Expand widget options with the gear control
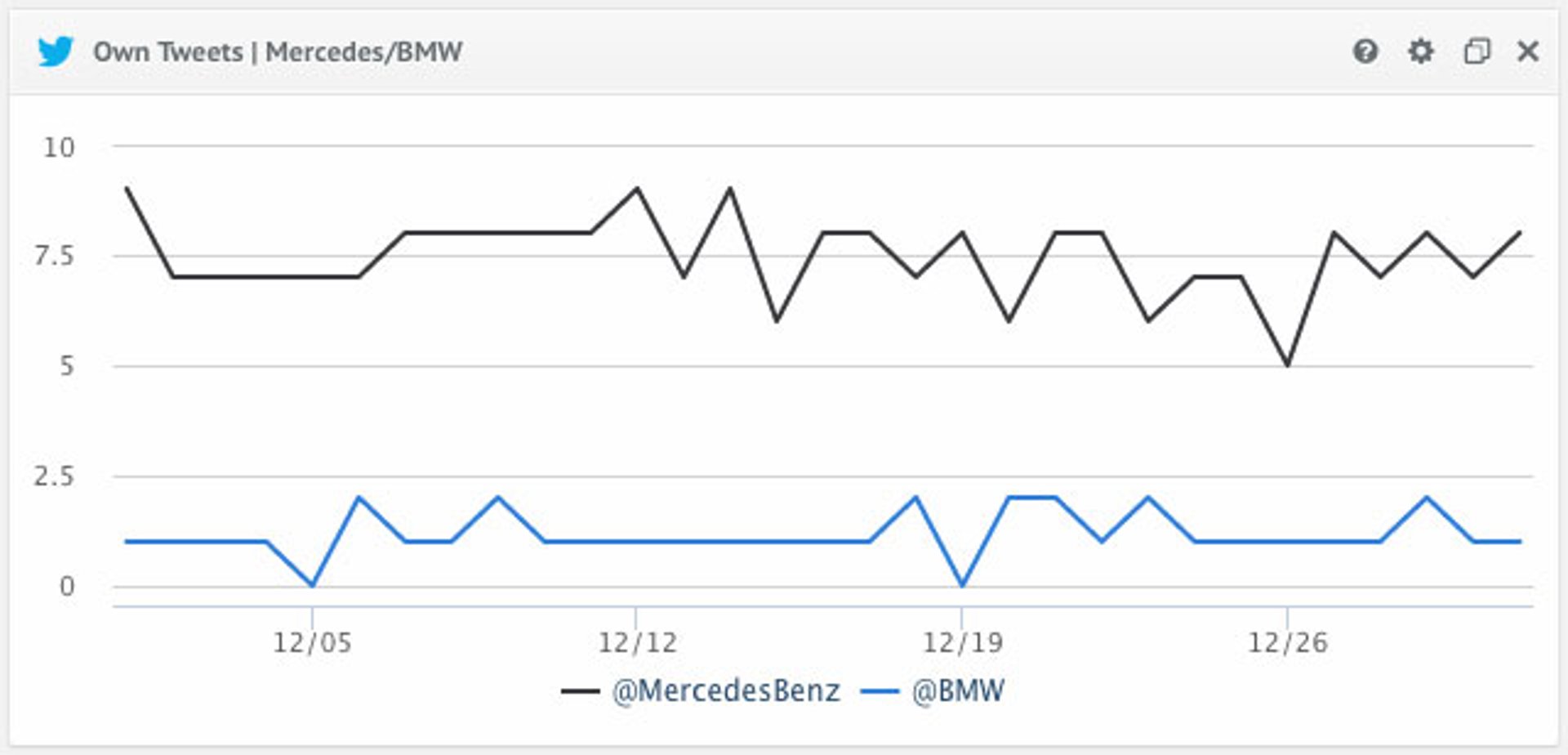This screenshot has width=1568, height=755. point(1419,51)
